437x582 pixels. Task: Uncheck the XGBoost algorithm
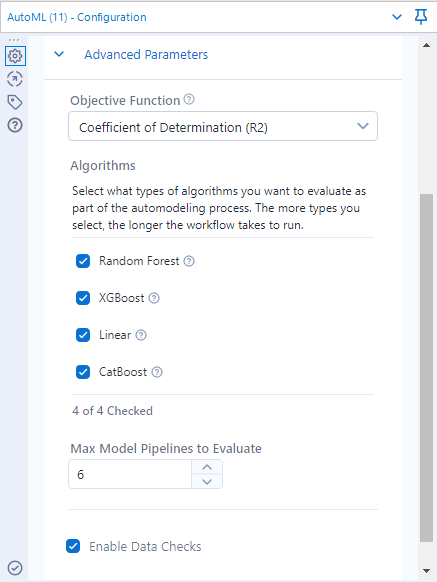pos(83,298)
